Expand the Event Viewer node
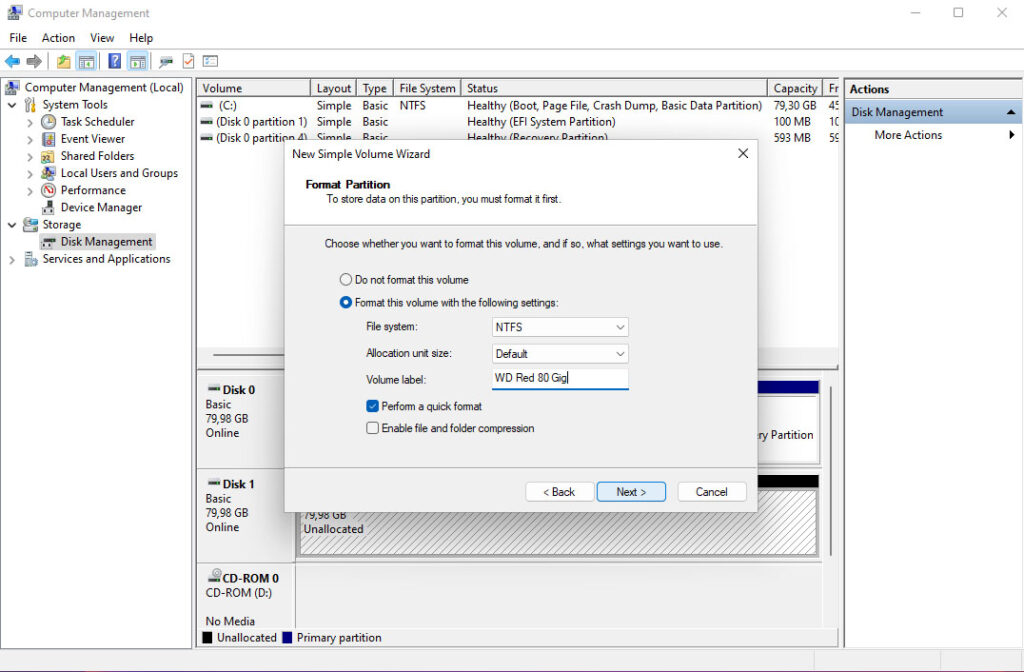This screenshot has height=672, width=1024. tap(30, 139)
